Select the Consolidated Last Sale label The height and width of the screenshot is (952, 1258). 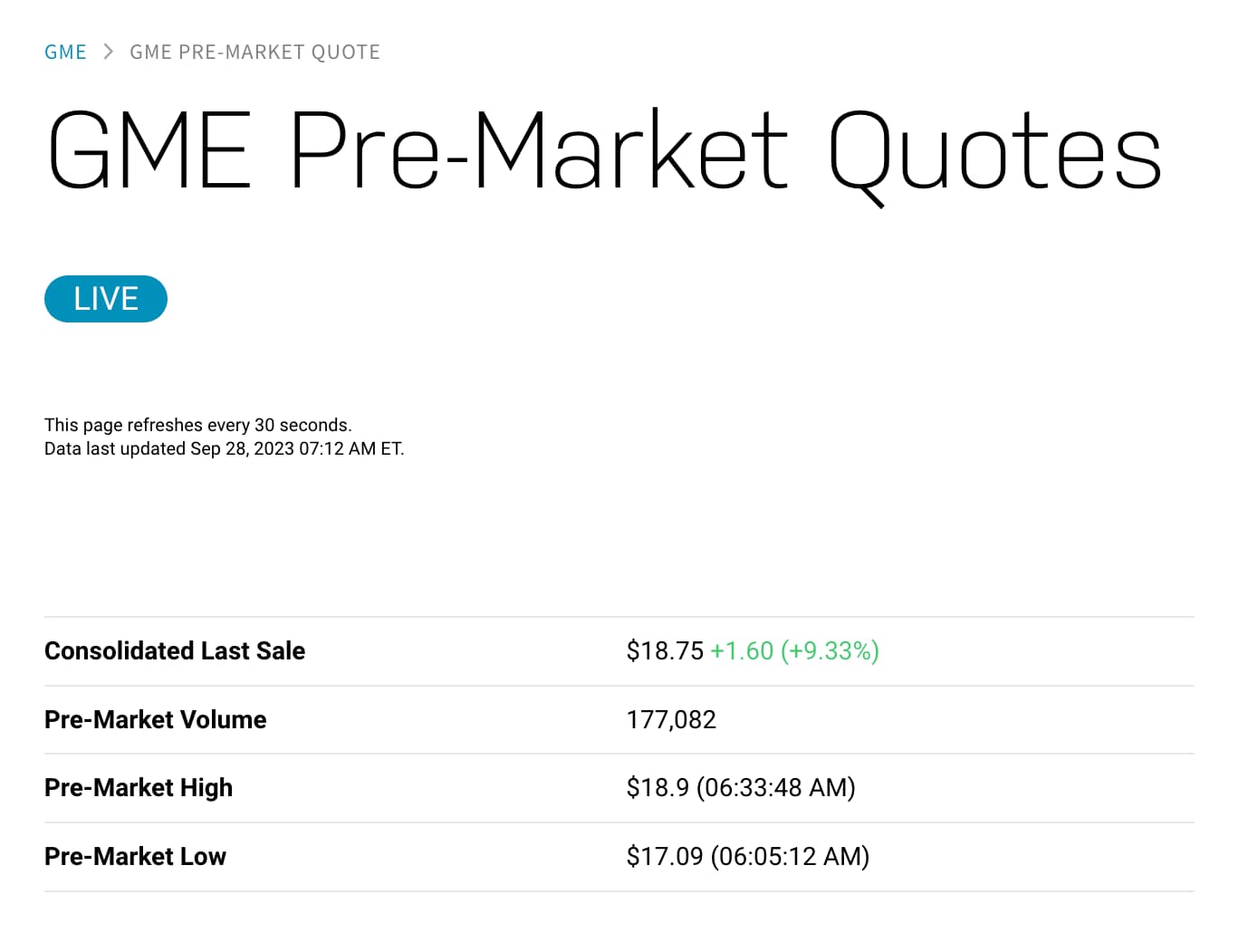coord(175,651)
